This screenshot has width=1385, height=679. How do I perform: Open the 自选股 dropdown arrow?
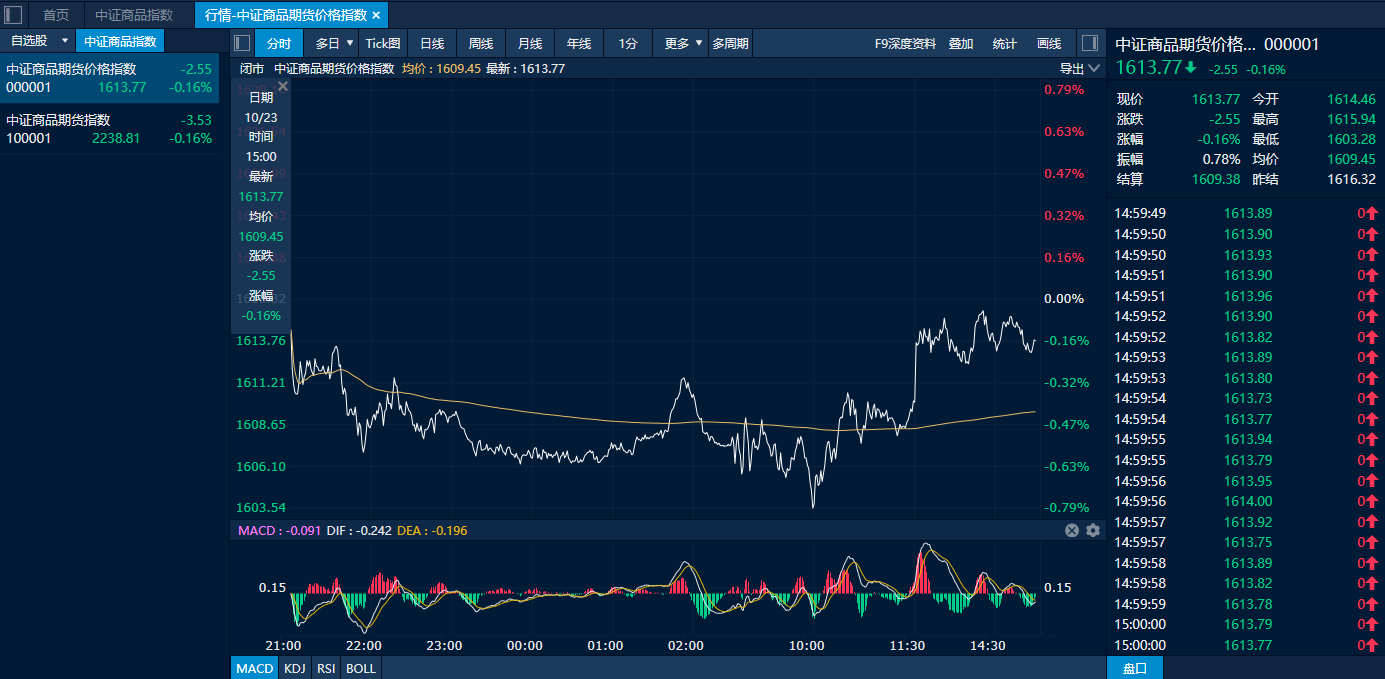click(65, 41)
